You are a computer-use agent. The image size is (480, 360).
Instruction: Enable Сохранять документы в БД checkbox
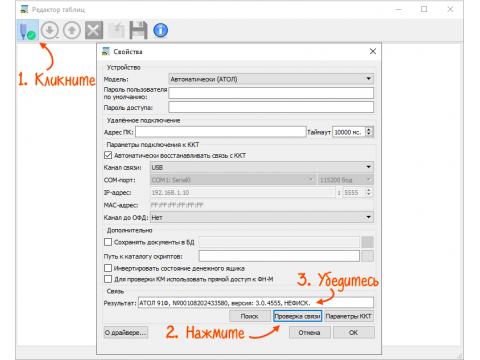pos(108,242)
